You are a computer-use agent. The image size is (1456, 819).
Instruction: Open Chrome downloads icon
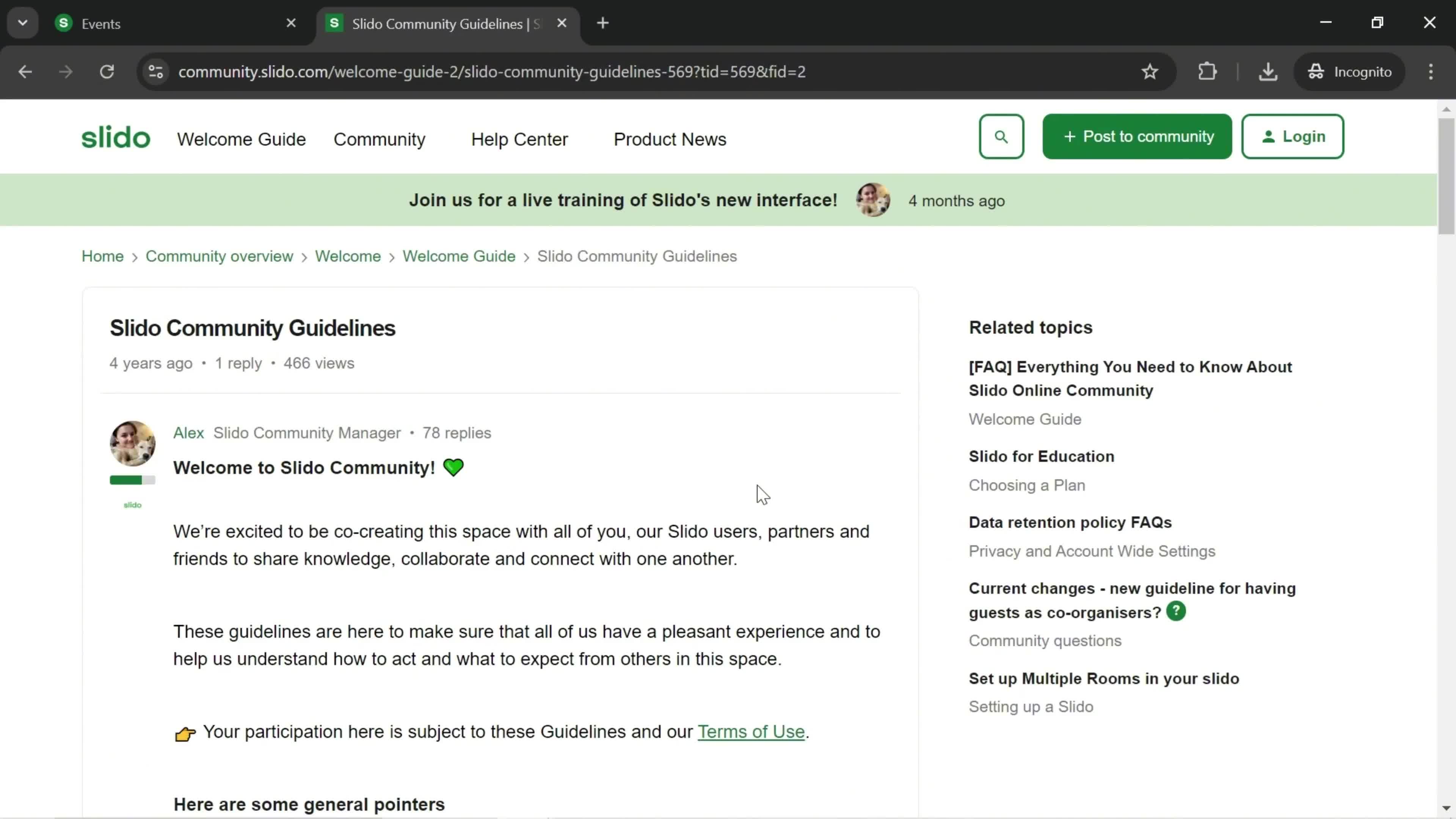(x=1268, y=72)
